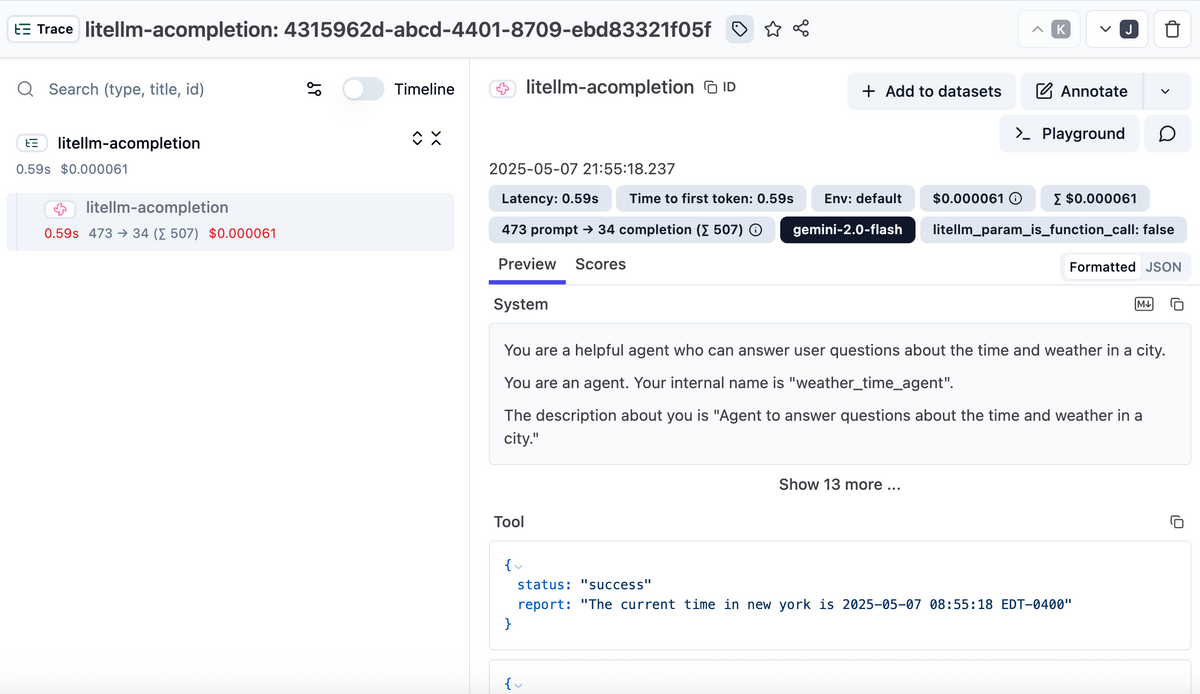The width and height of the screenshot is (1200, 694).
Task: Click the tag icon beside trace title
Action: point(739,30)
